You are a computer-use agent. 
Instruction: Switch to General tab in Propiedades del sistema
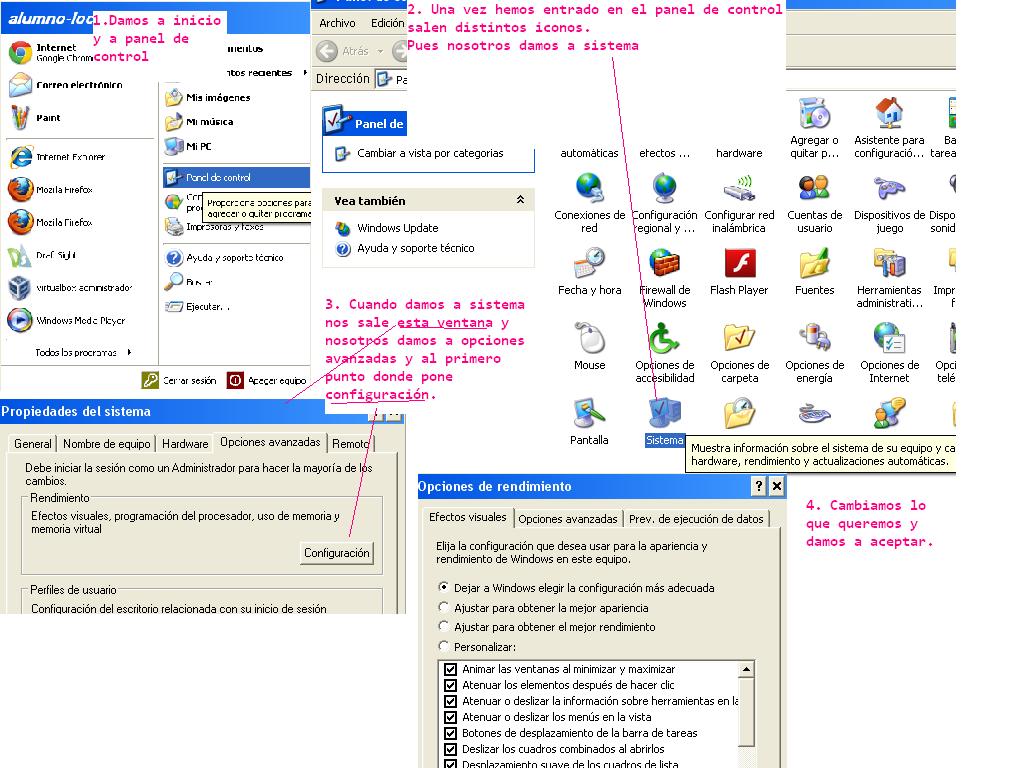tap(33, 443)
